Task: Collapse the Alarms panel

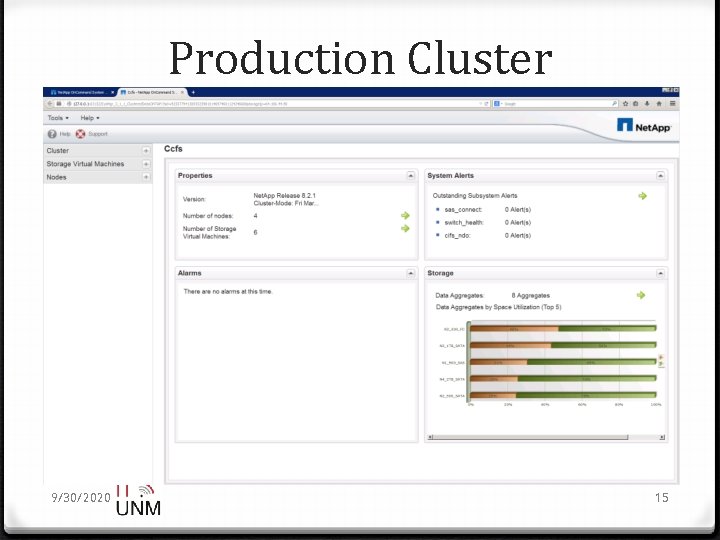Action: click(x=411, y=273)
